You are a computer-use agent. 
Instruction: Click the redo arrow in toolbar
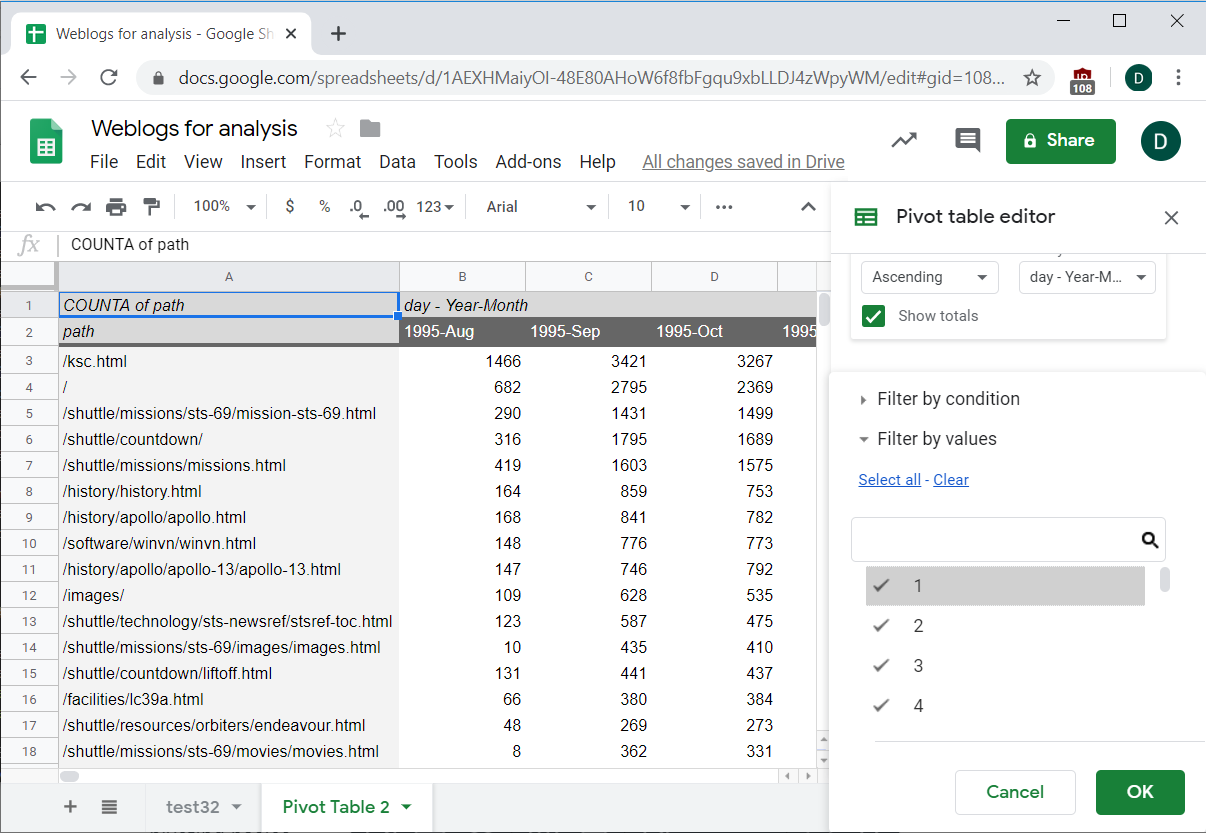coord(81,207)
